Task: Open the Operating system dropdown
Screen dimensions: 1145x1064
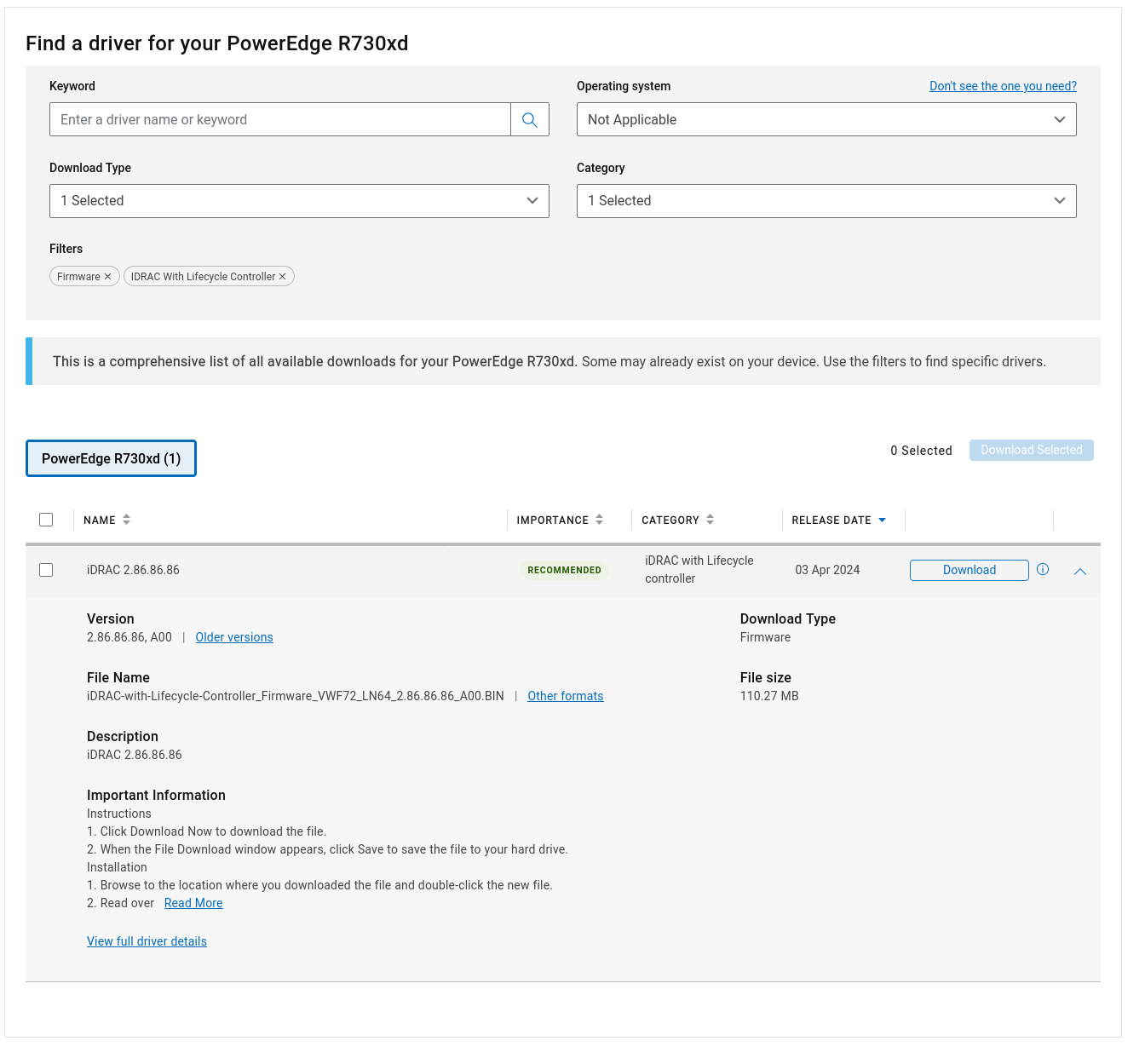Action: tap(826, 119)
